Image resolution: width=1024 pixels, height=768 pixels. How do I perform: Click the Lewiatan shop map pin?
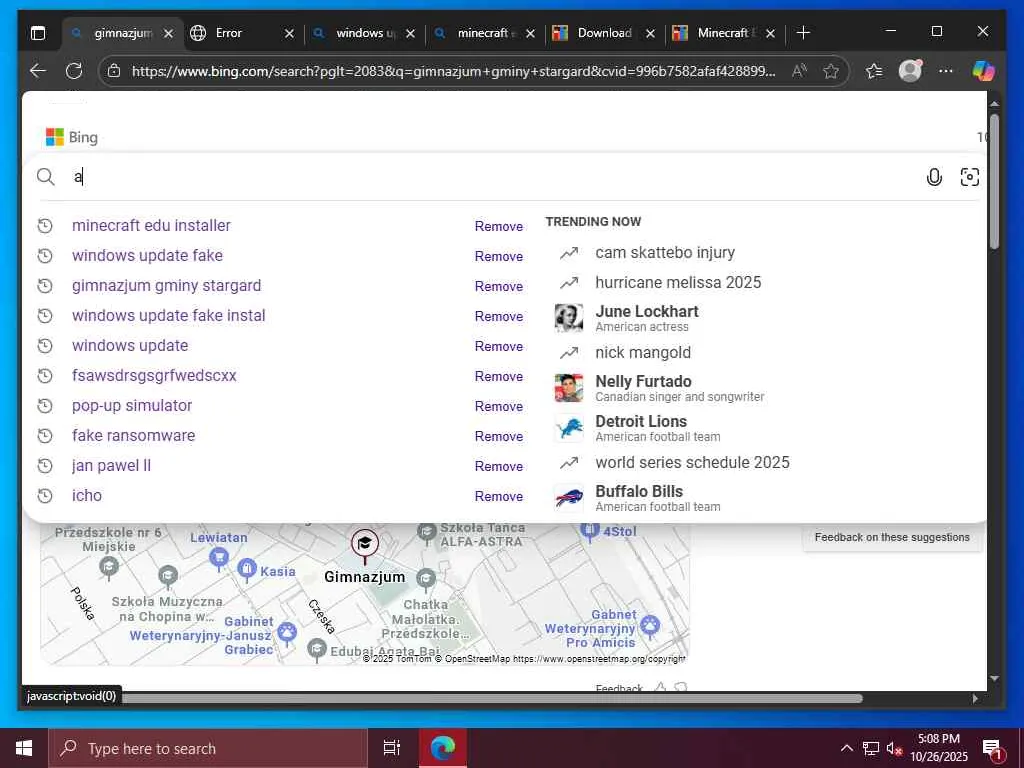[219, 557]
